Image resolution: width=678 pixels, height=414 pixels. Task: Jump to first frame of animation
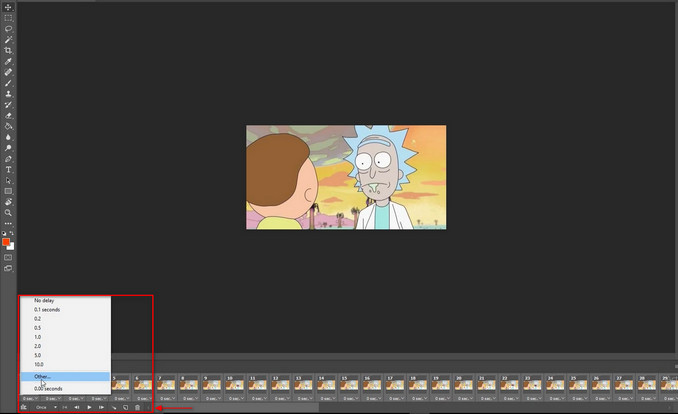point(64,407)
